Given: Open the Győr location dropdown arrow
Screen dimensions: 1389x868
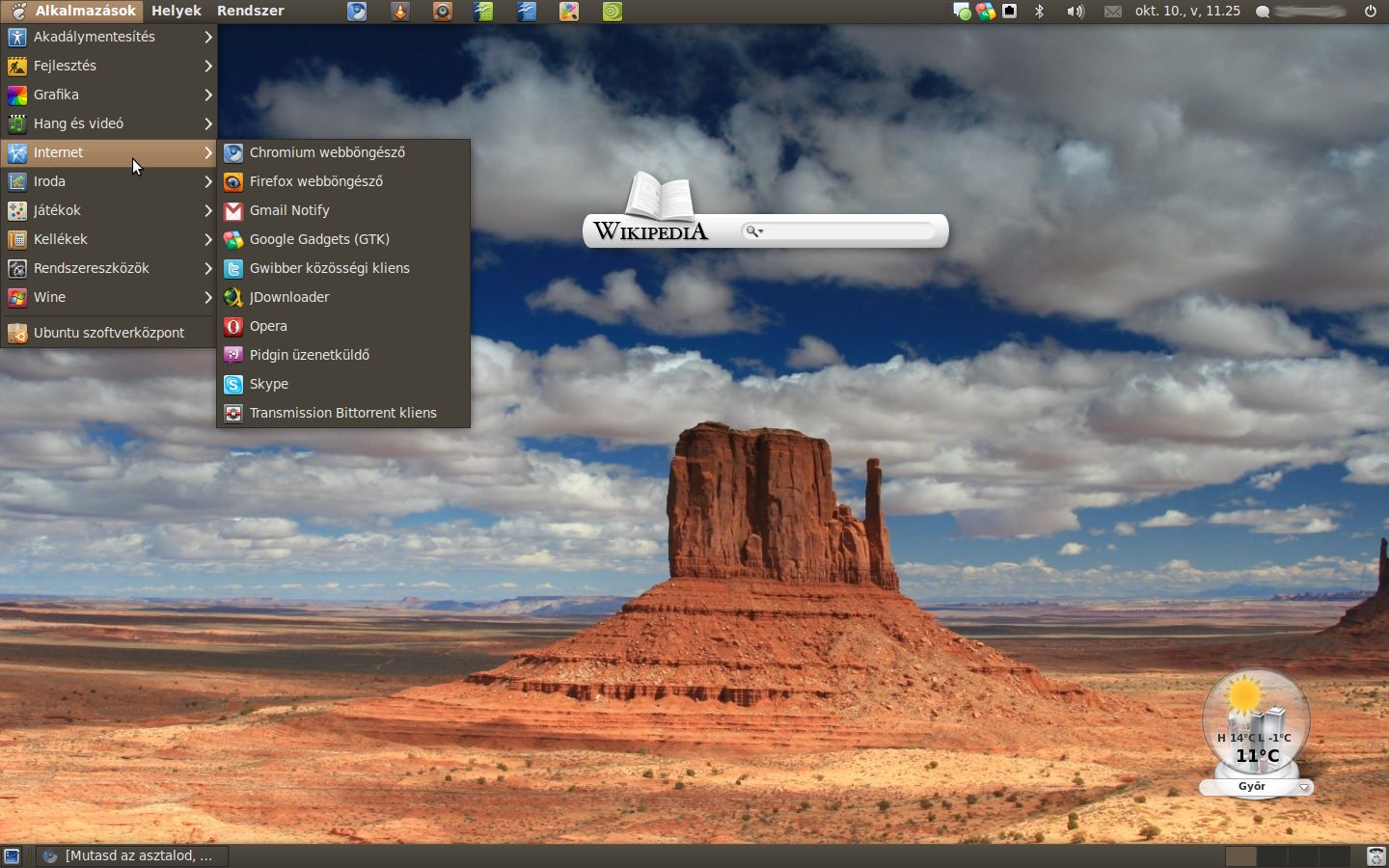Looking at the screenshot, I should [1303, 787].
